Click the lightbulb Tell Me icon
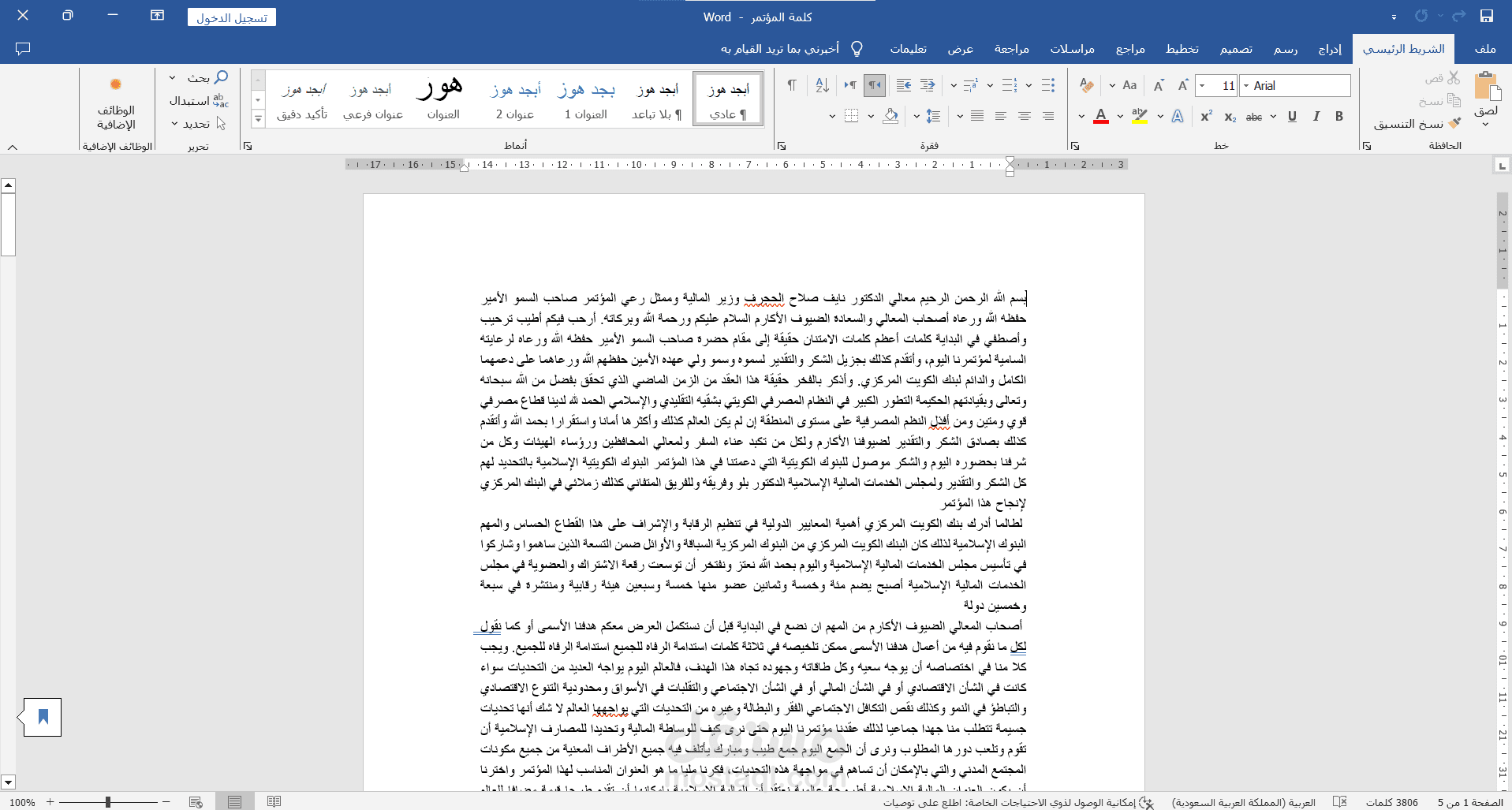The image size is (1512, 810). tap(857, 49)
